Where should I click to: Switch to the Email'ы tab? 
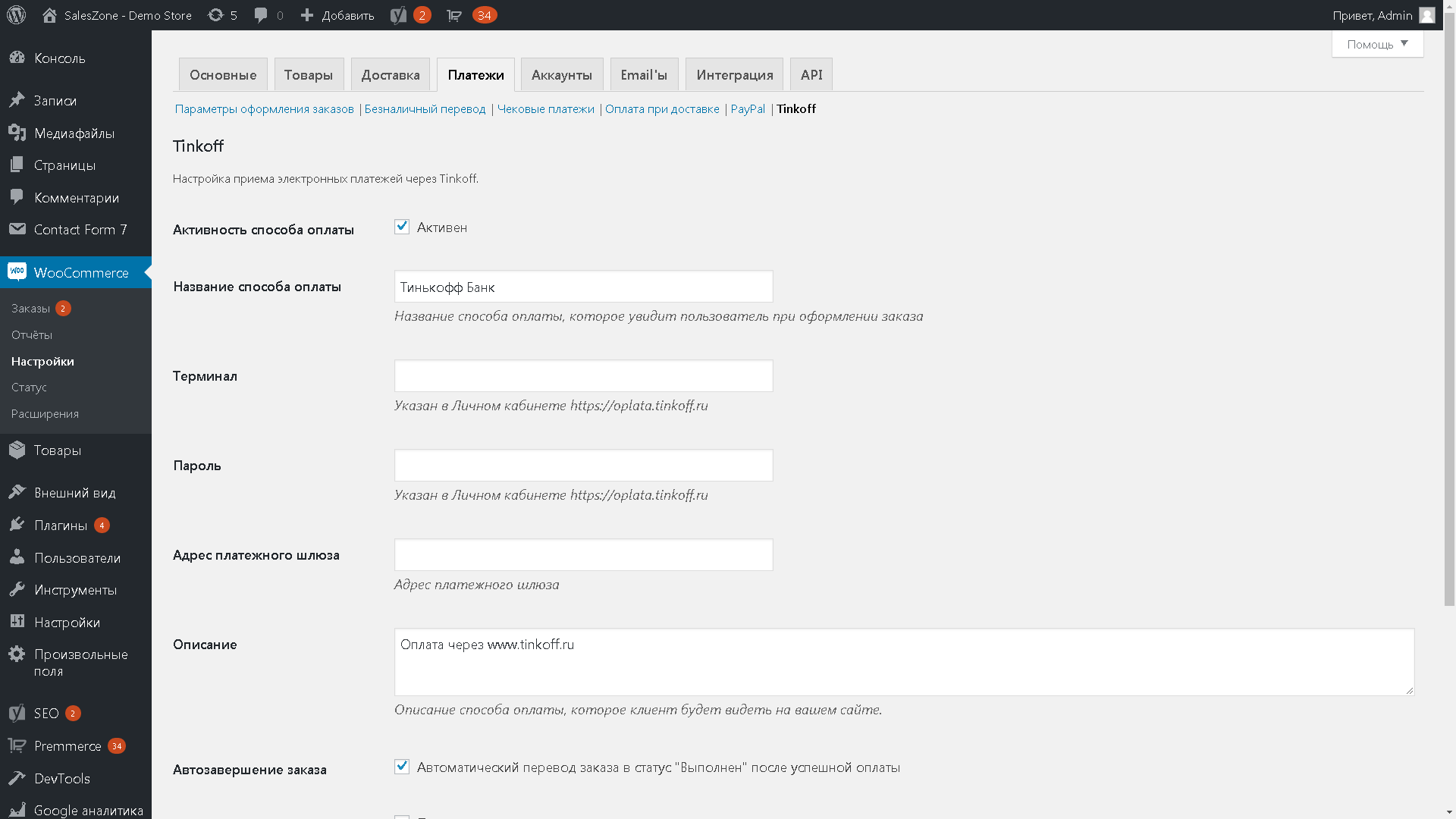click(x=644, y=74)
